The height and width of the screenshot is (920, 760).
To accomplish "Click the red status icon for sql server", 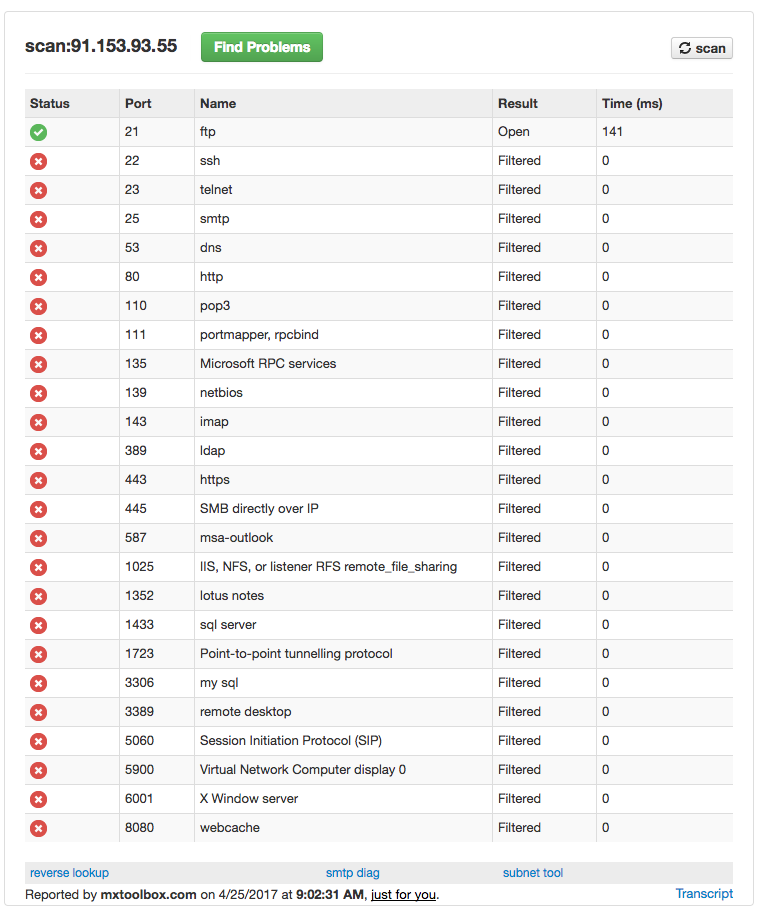I will 39,625.
